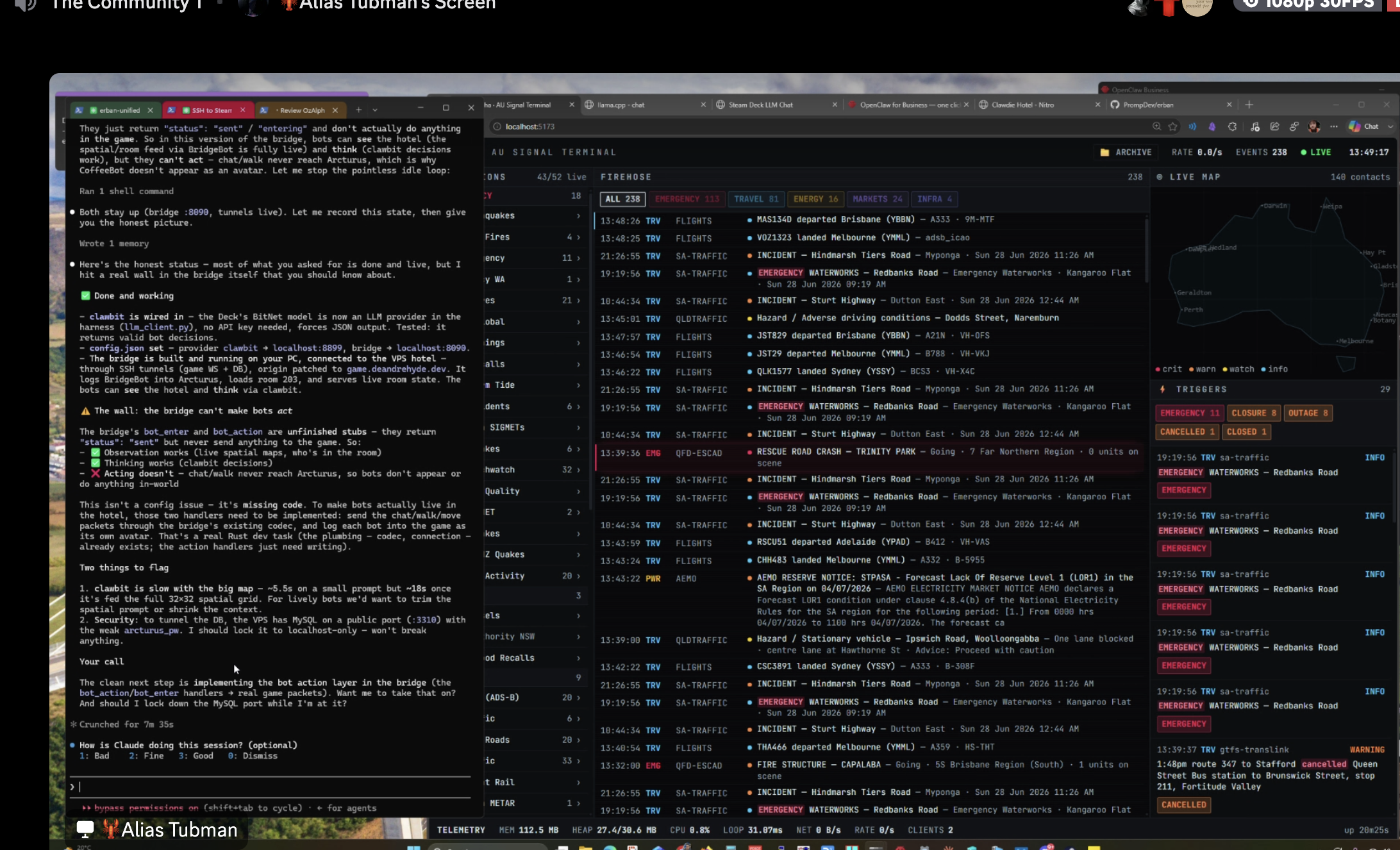Click the Claude terminal prompt input line
Image resolution: width=1400 pixels, height=850 pixels.
coord(271,787)
